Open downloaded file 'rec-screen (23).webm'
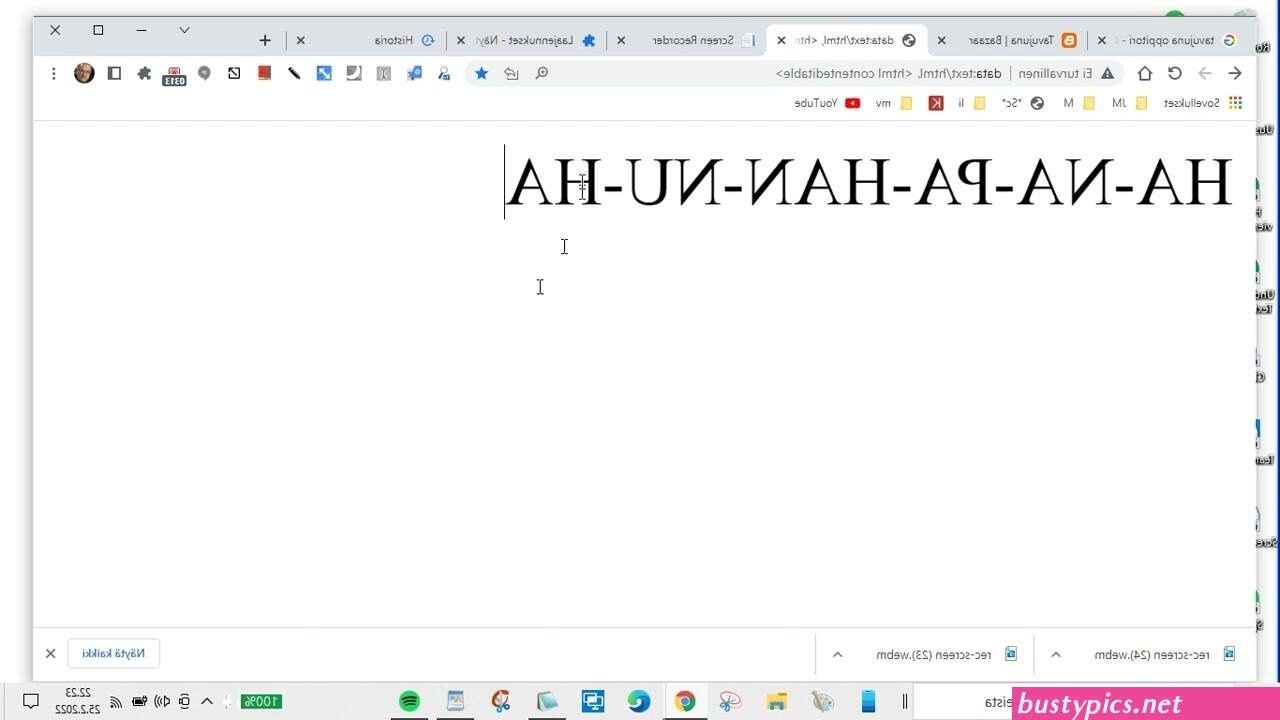This screenshot has height=720, width=1280. coord(947,654)
